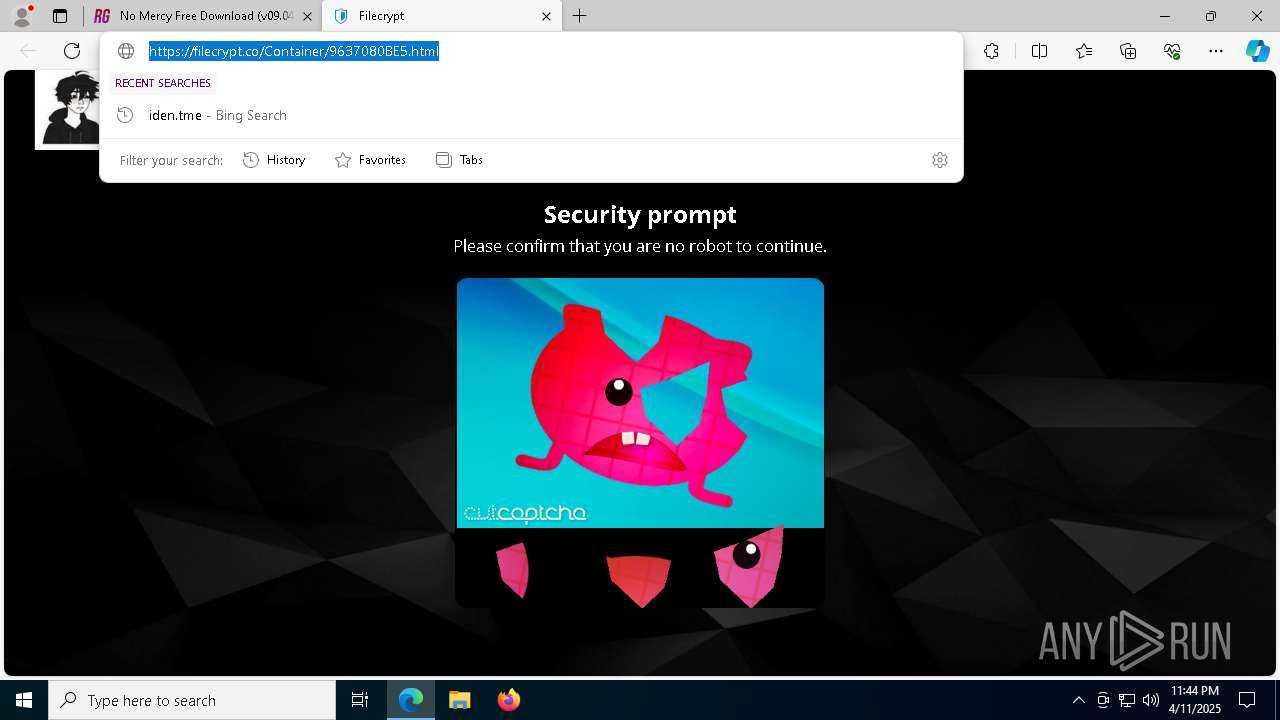This screenshot has height=720, width=1280.
Task: Open Favorites star icon in toolbar
Action: pos(1084,51)
